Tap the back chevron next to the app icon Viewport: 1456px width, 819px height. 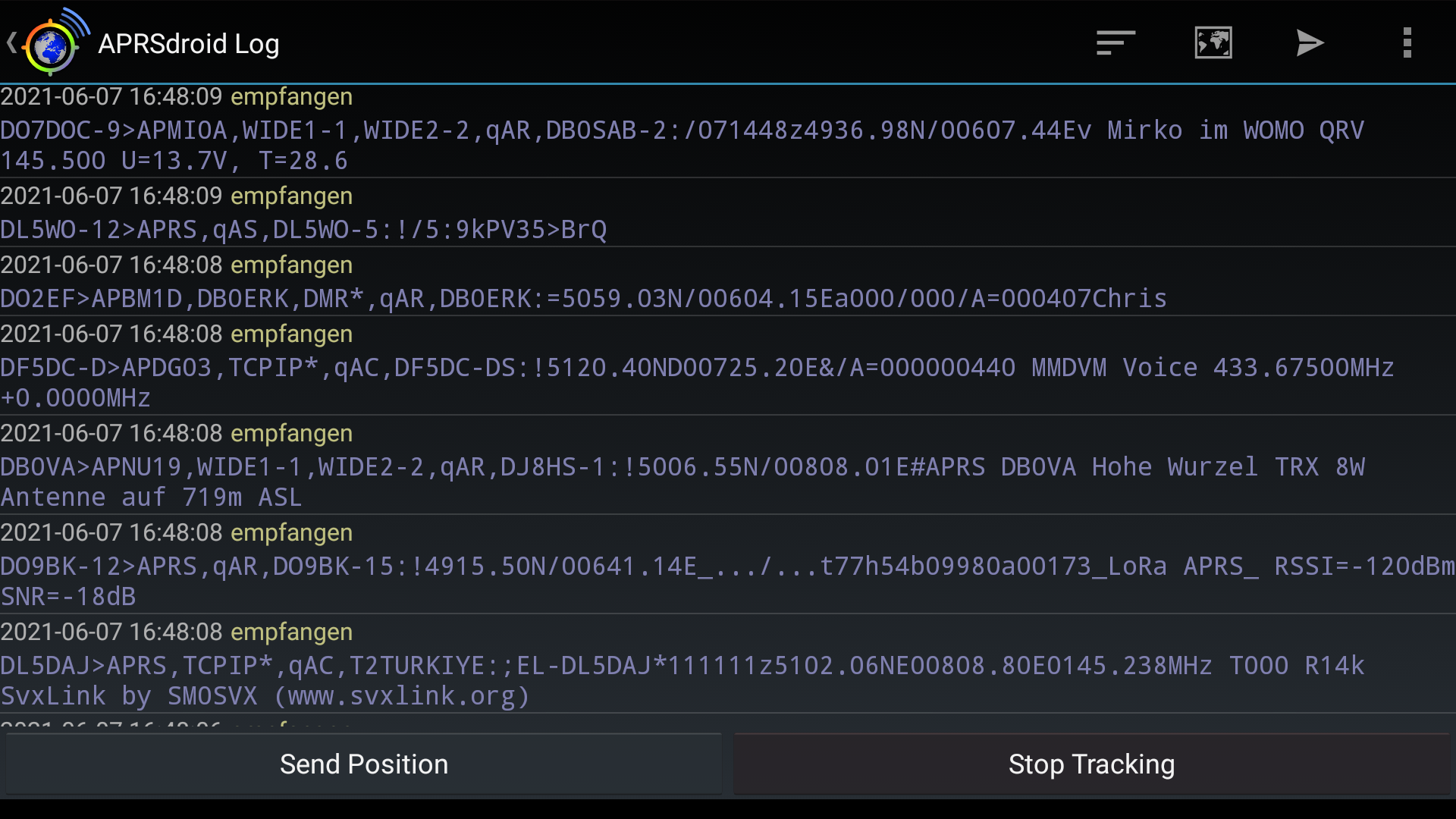pyautogui.click(x=11, y=43)
